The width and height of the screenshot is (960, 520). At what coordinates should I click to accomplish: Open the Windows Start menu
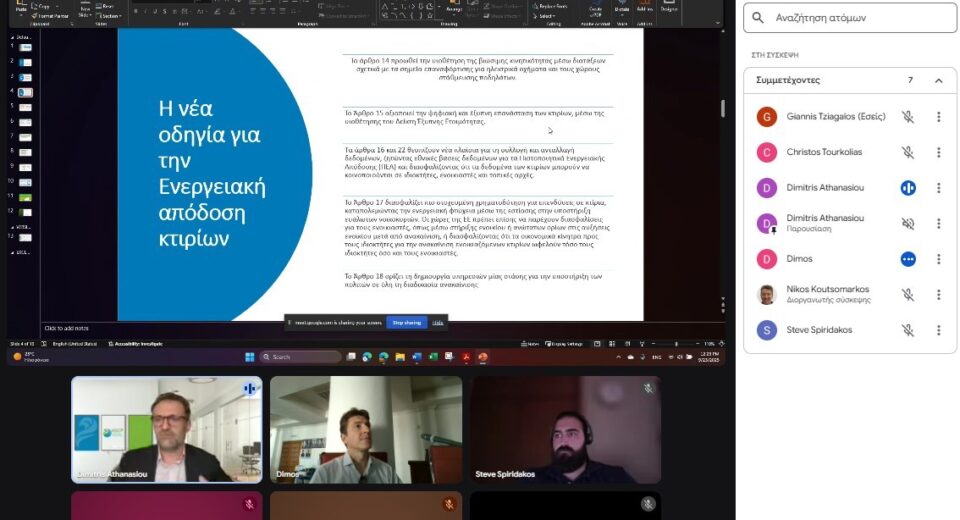pyautogui.click(x=249, y=357)
